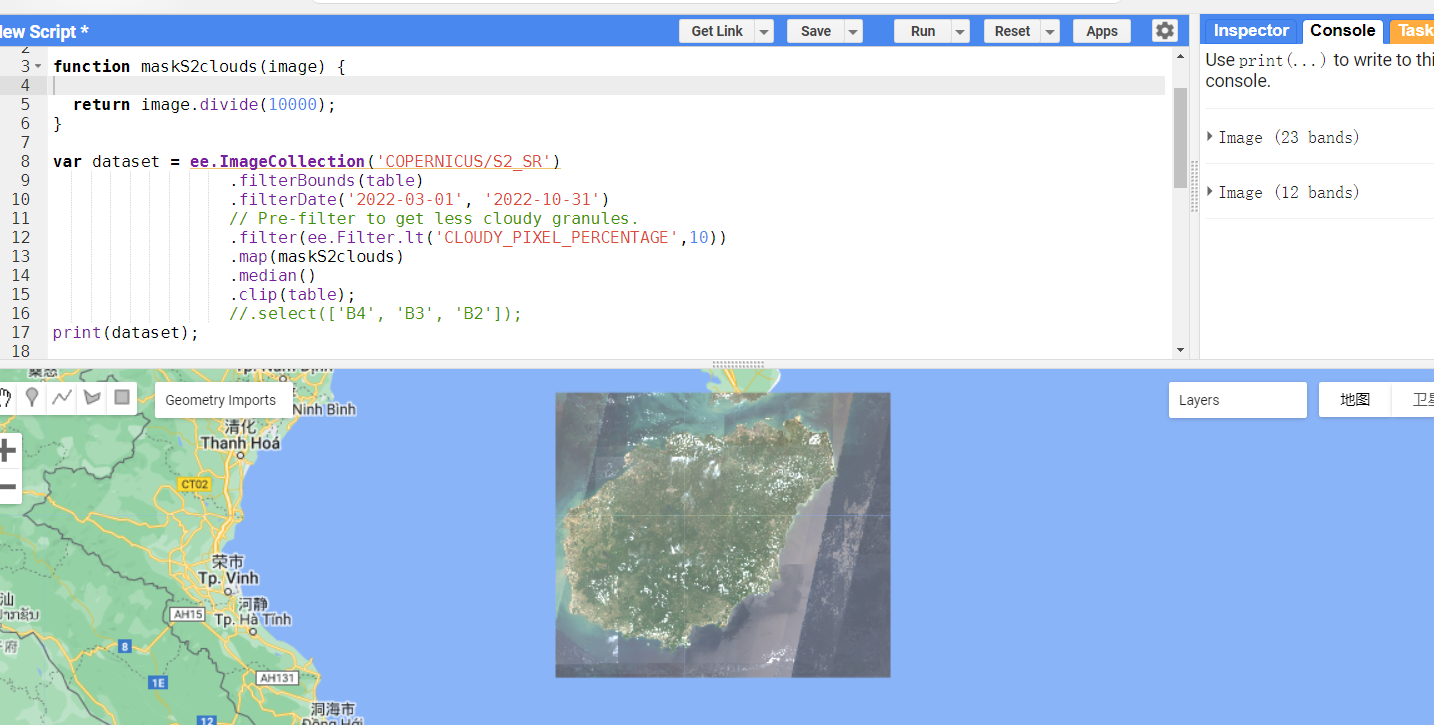Select the draw rectangle tool
1434x725 pixels.
tap(122, 398)
